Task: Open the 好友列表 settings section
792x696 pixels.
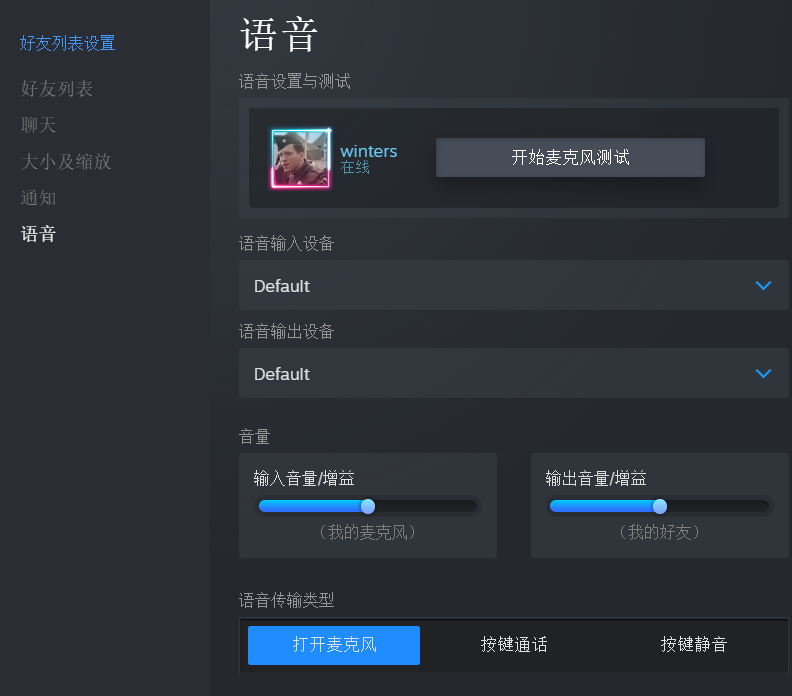Action: 57,89
